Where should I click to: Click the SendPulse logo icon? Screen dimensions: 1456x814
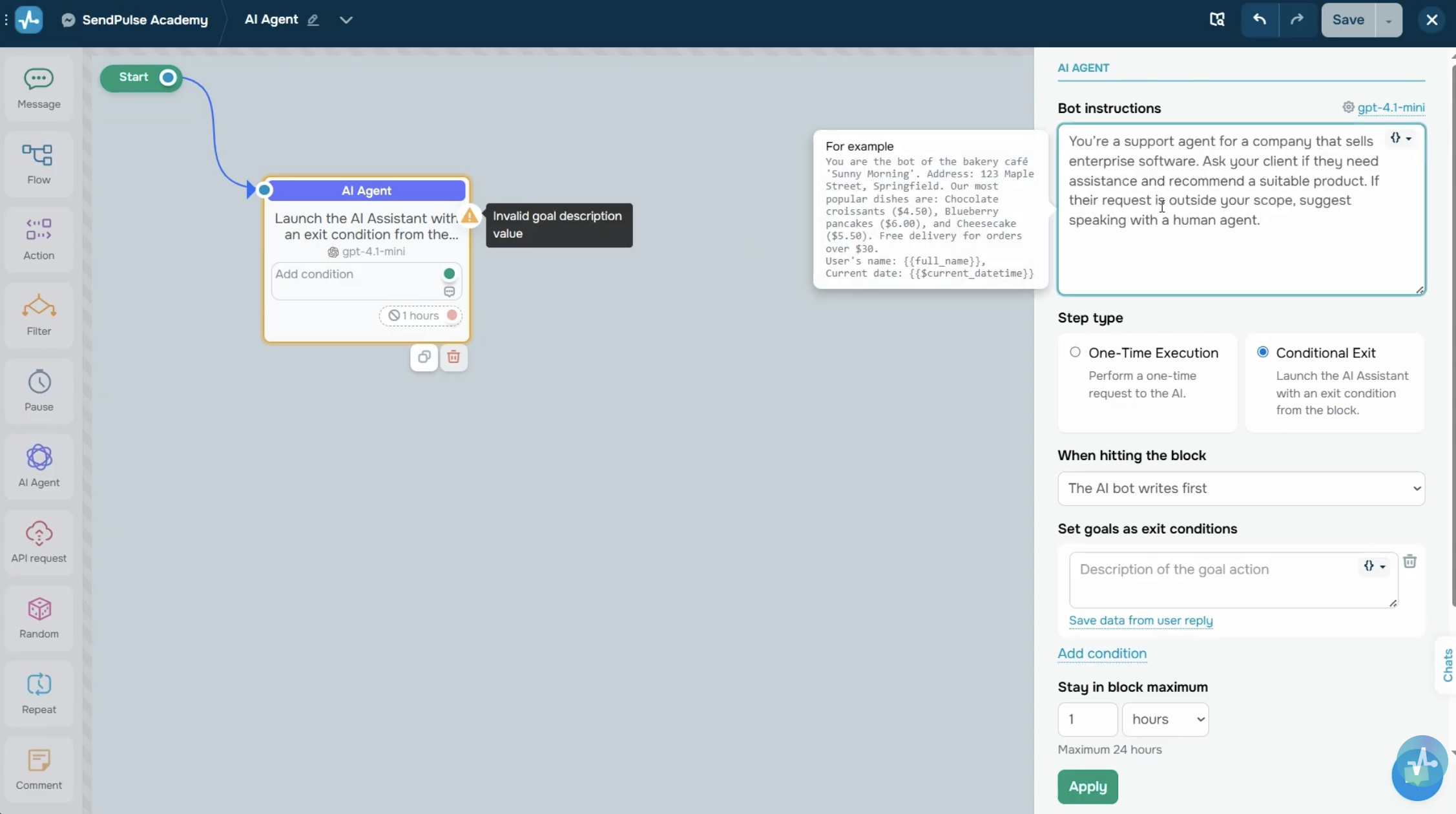pyautogui.click(x=29, y=19)
